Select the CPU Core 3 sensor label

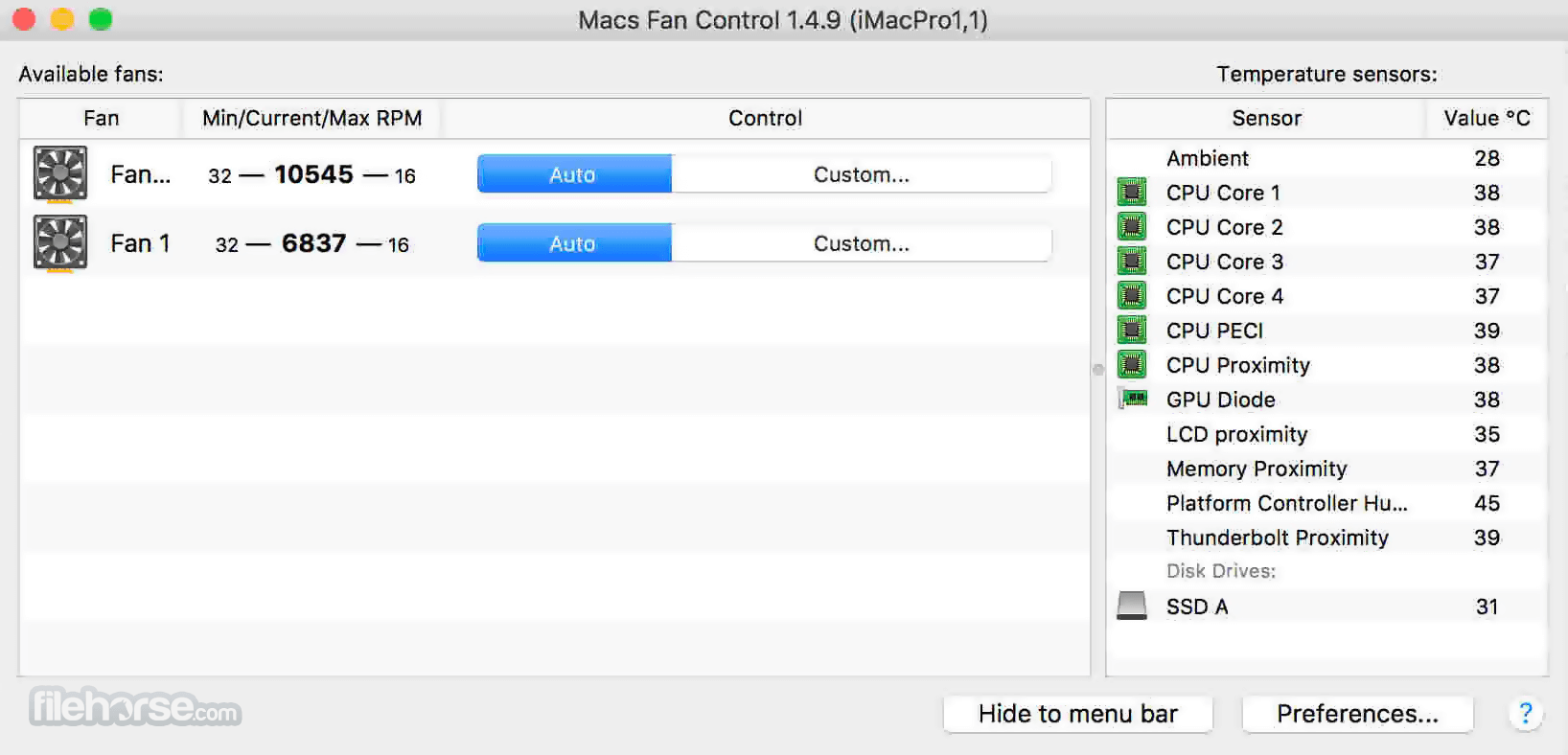(x=1224, y=262)
